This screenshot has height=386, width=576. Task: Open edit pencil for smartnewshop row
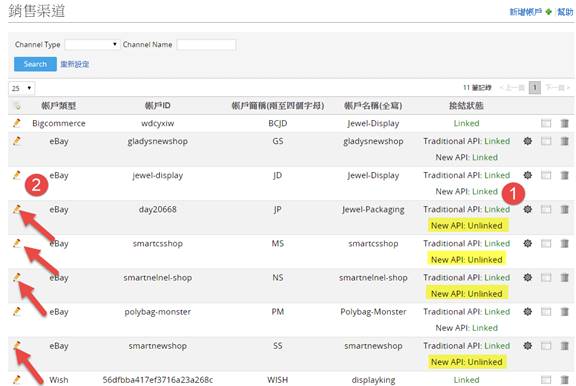[17, 345]
